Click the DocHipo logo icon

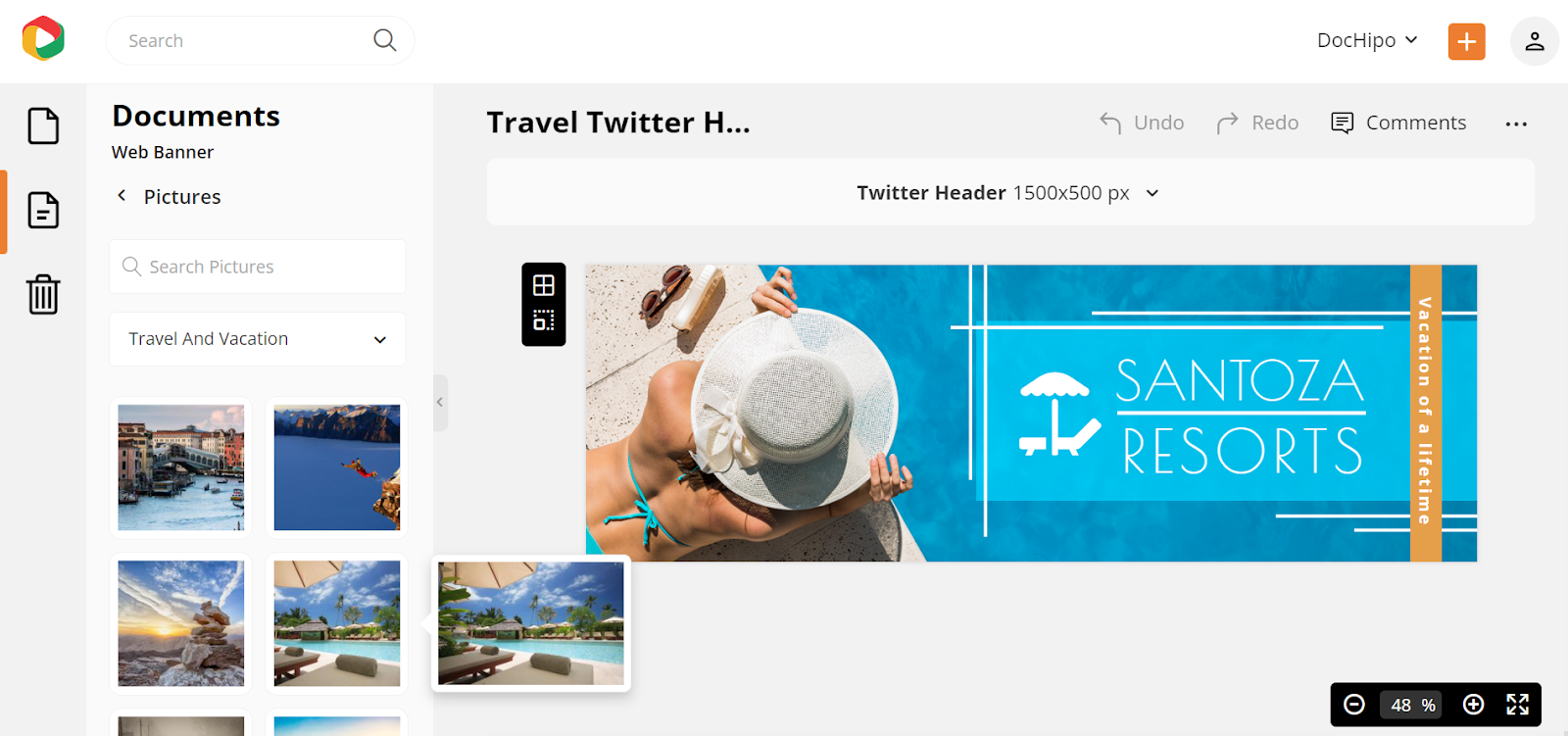tap(43, 39)
